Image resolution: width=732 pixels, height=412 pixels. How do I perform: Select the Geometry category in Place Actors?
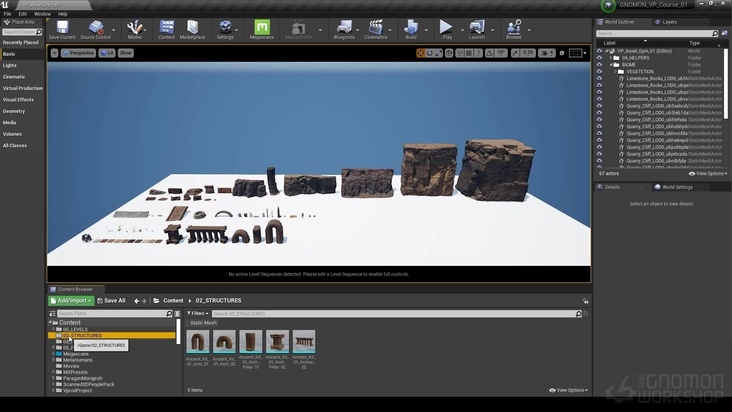coord(14,111)
